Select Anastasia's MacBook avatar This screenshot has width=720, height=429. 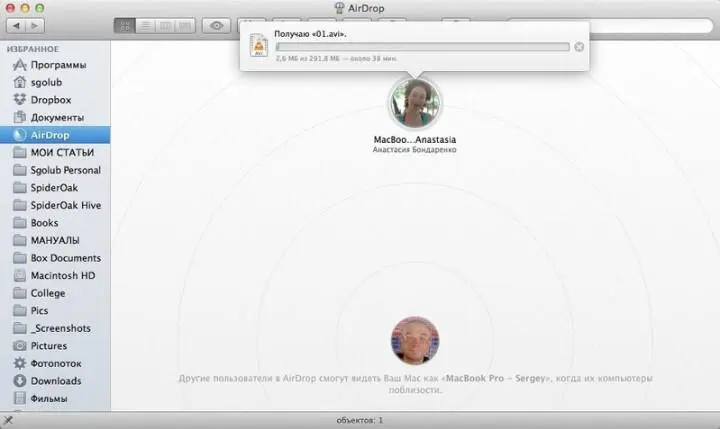415,104
